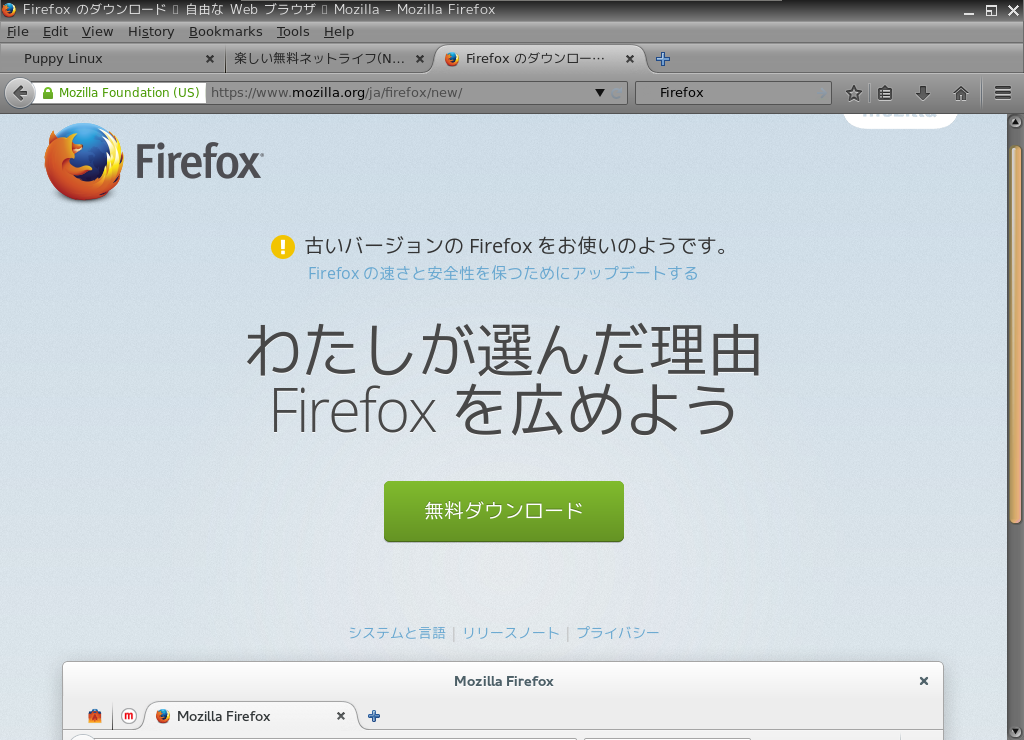Open the hamburger menu button
1024x740 pixels.
pyautogui.click(x=1003, y=93)
